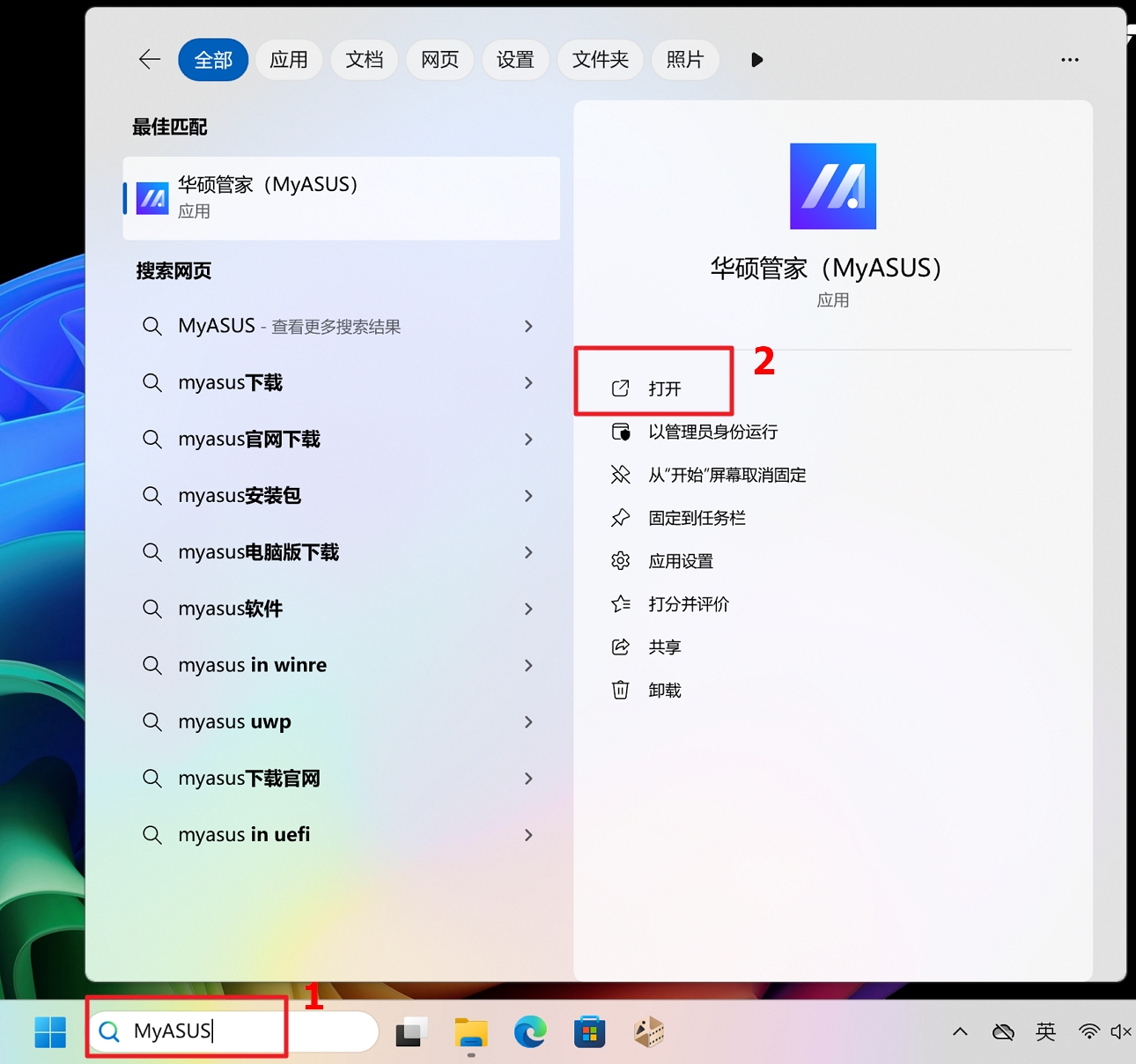This screenshot has height=1064, width=1136.
Task: Click 卸载 to uninstall MyASUS
Action: pos(664,691)
